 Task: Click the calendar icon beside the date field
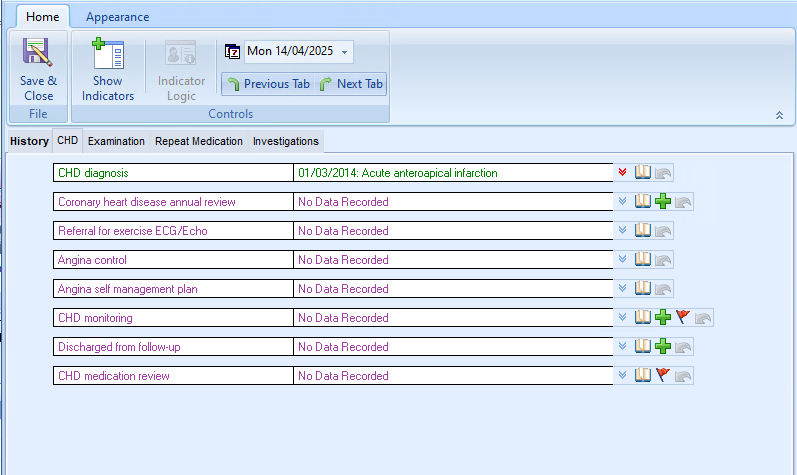(232, 52)
